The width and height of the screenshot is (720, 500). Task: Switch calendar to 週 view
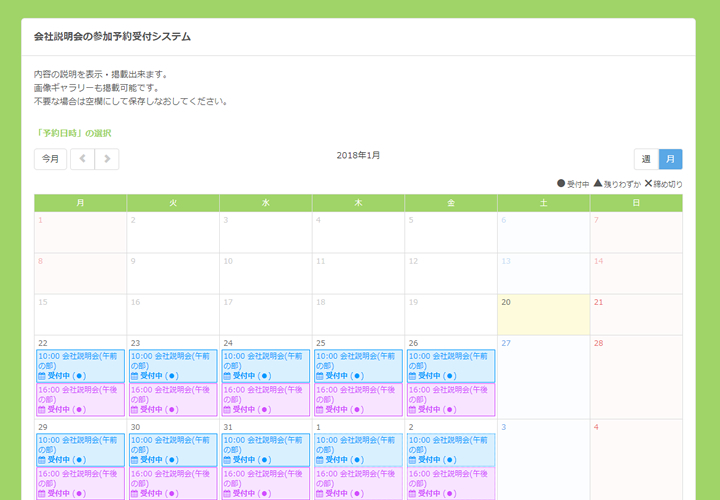coord(646,159)
